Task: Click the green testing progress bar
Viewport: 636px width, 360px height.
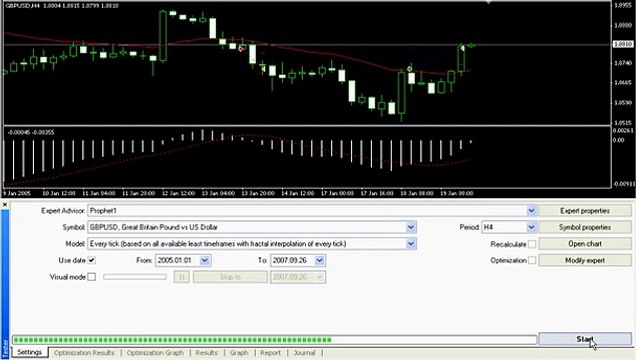Action: [275, 340]
